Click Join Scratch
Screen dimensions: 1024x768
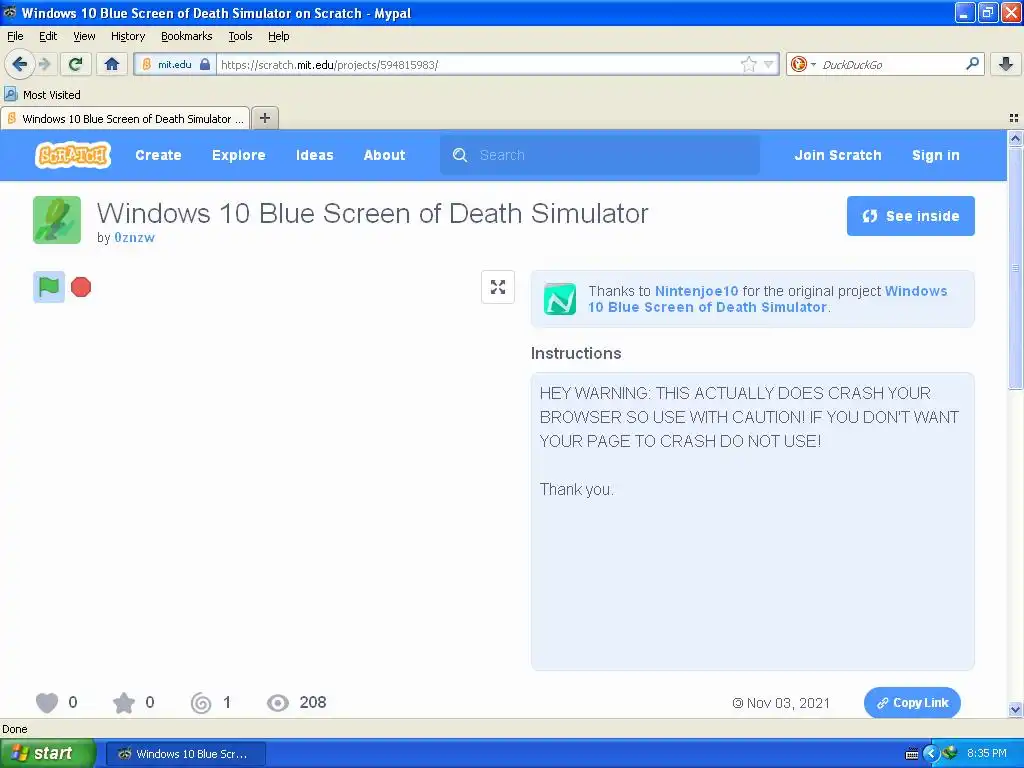837,155
